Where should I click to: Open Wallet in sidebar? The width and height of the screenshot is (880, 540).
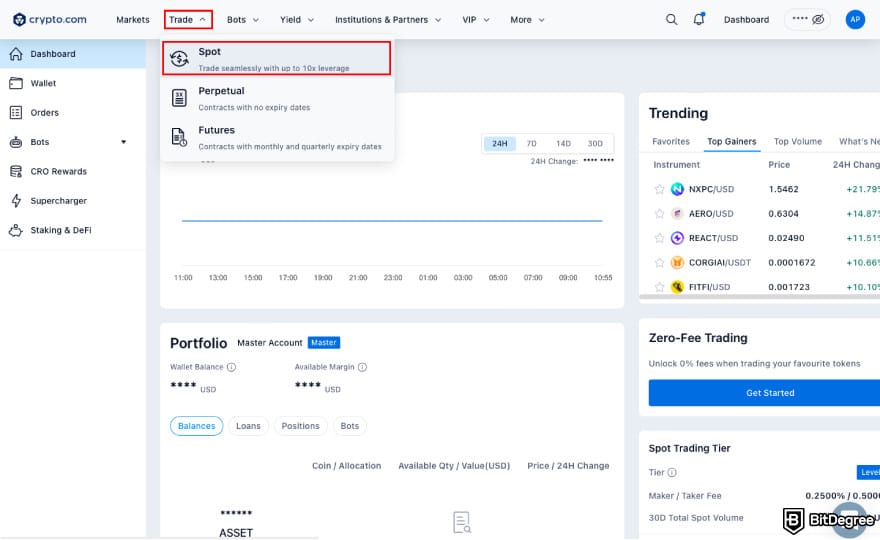(73, 83)
